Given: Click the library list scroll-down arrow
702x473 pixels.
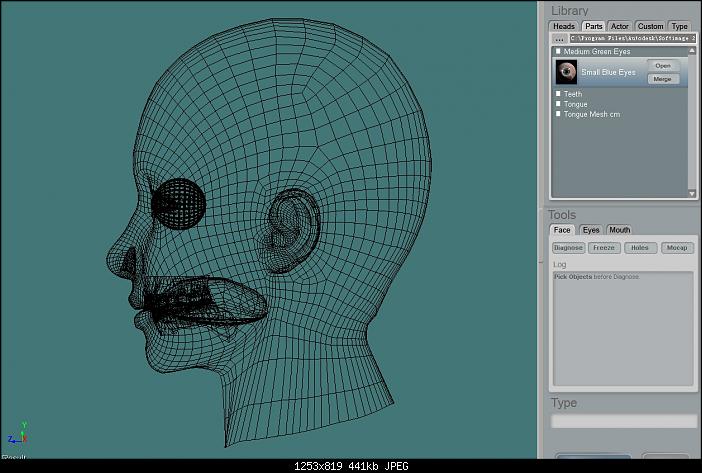Looking at the screenshot, I should [692, 193].
